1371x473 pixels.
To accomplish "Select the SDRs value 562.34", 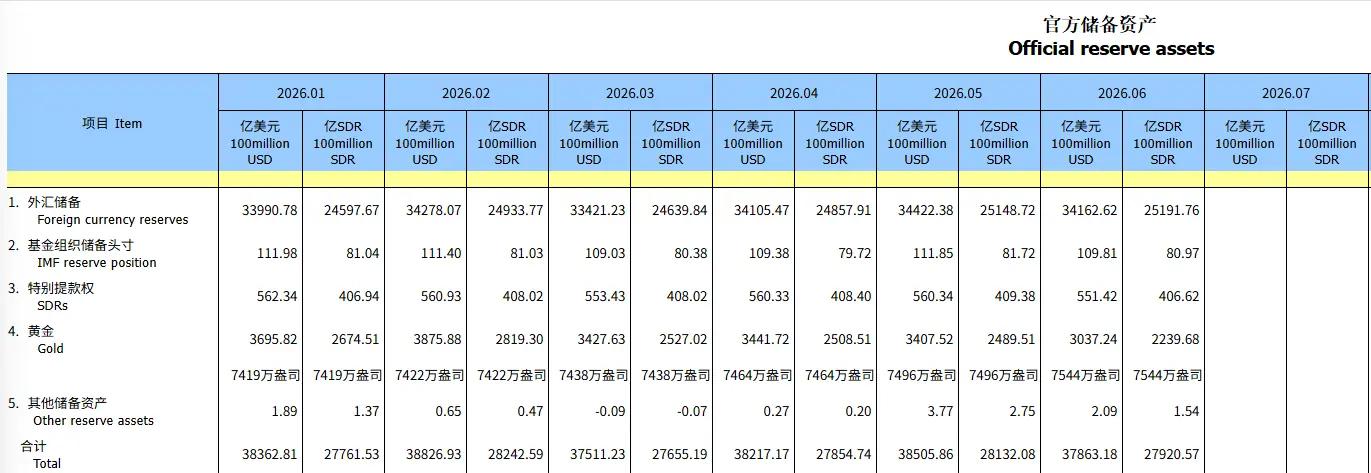I will (x=277, y=296).
